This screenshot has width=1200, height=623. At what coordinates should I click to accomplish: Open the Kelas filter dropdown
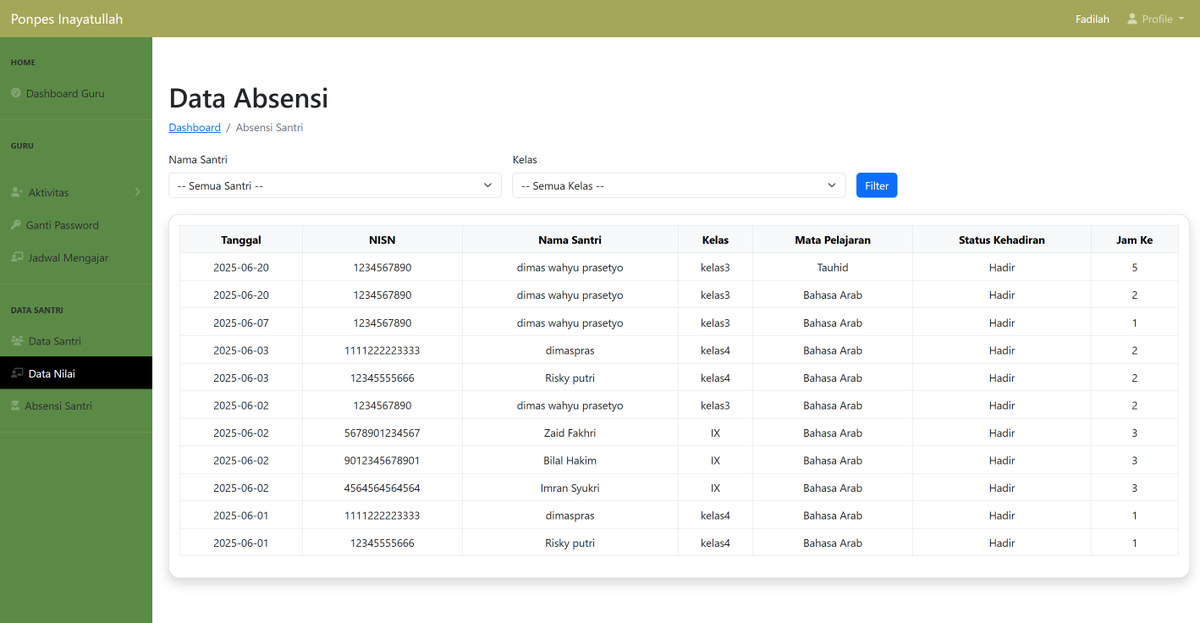tap(679, 185)
